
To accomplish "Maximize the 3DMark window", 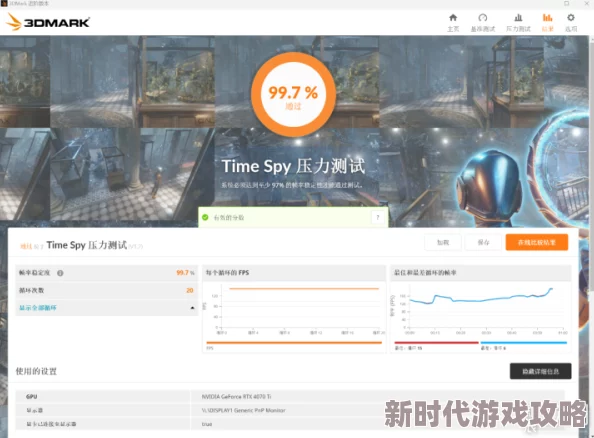I will [x=567, y=3].
